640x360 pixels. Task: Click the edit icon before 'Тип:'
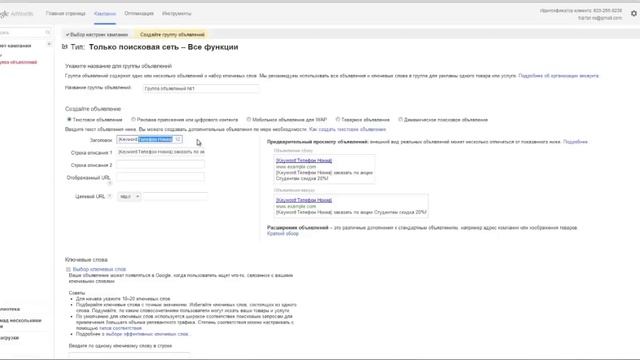coord(64,47)
